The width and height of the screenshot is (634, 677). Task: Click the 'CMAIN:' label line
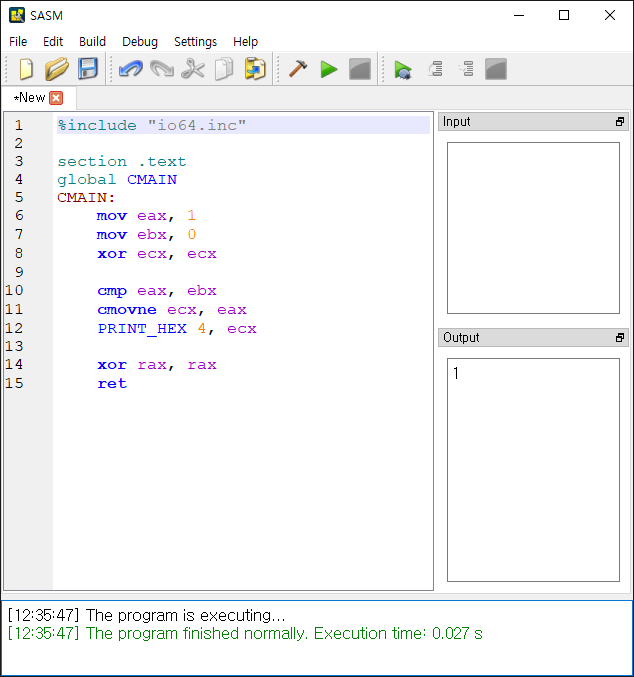(x=86, y=198)
